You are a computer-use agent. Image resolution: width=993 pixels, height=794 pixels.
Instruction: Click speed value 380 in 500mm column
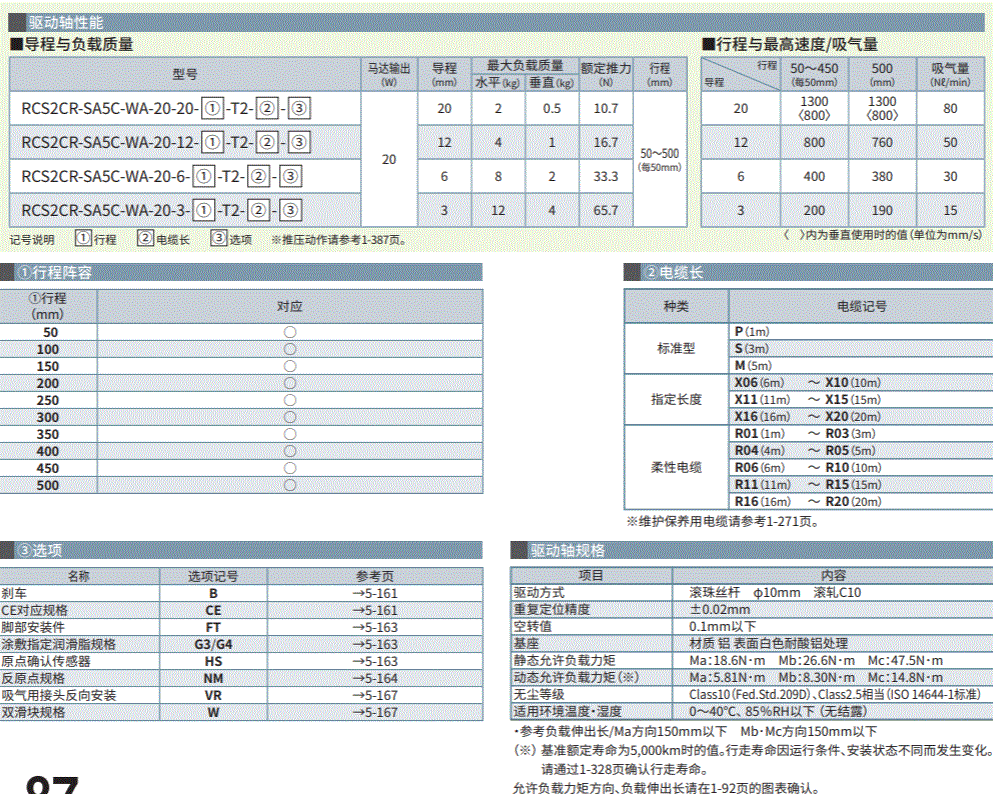click(x=882, y=177)
